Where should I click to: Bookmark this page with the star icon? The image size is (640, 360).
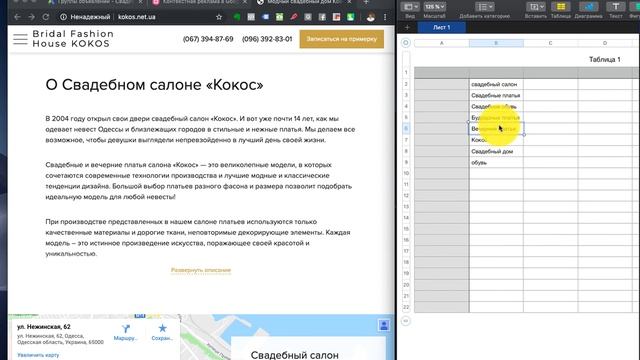coord(219,17)
